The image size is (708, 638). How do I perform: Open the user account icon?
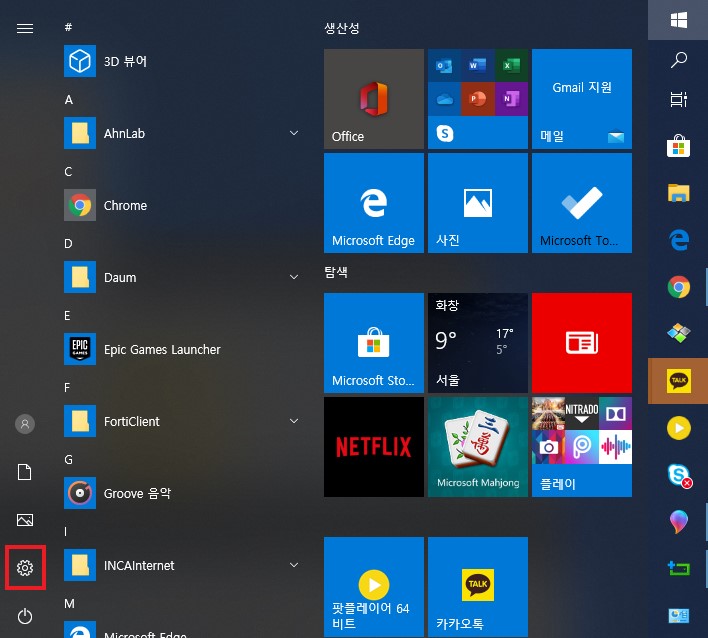pyautogui.click(x=25, y=424)
